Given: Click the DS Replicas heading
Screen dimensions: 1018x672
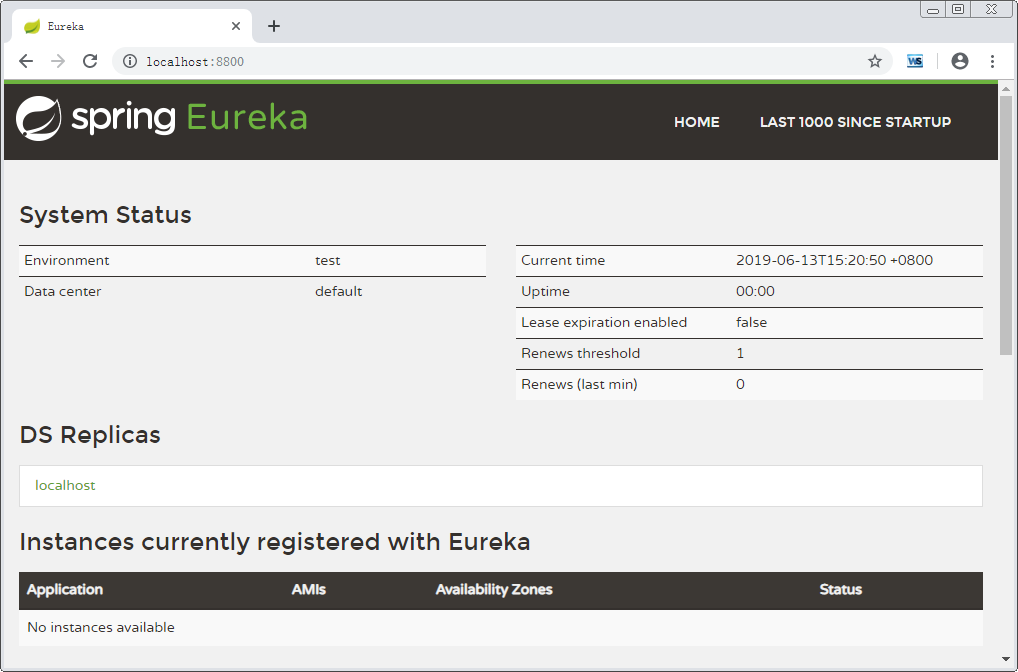Looking at the screenshot, I should [90, 435].
